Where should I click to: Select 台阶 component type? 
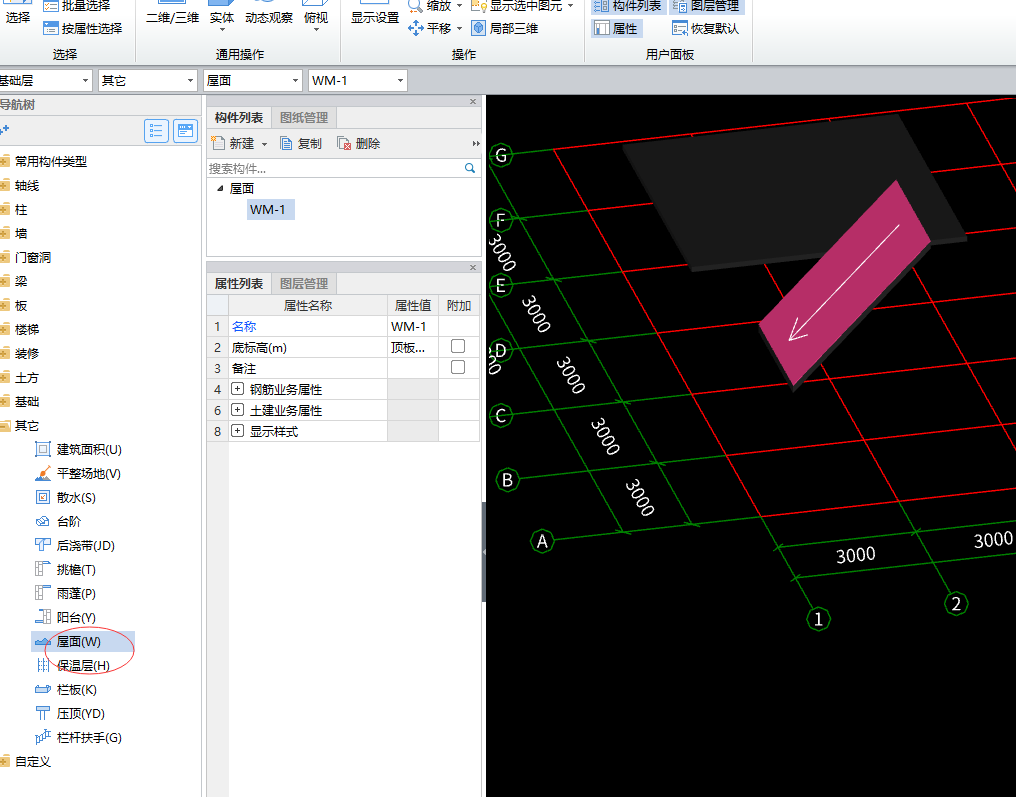tap(58, 522)
